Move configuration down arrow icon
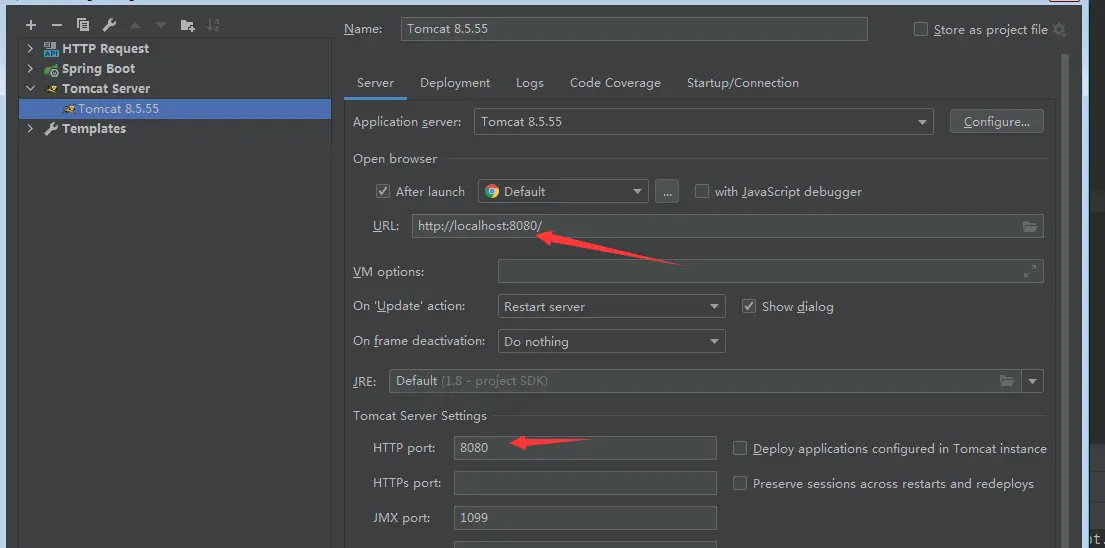 161,25
